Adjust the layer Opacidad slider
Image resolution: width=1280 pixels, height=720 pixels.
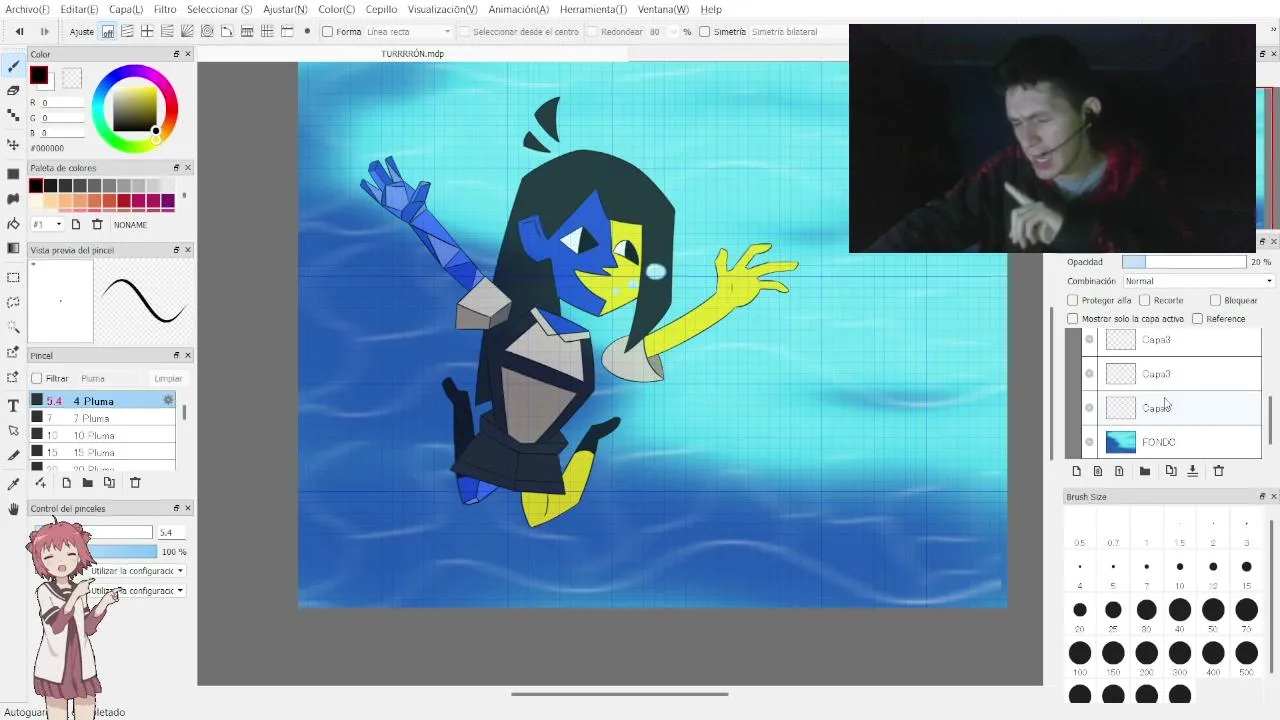[1184, 262]
